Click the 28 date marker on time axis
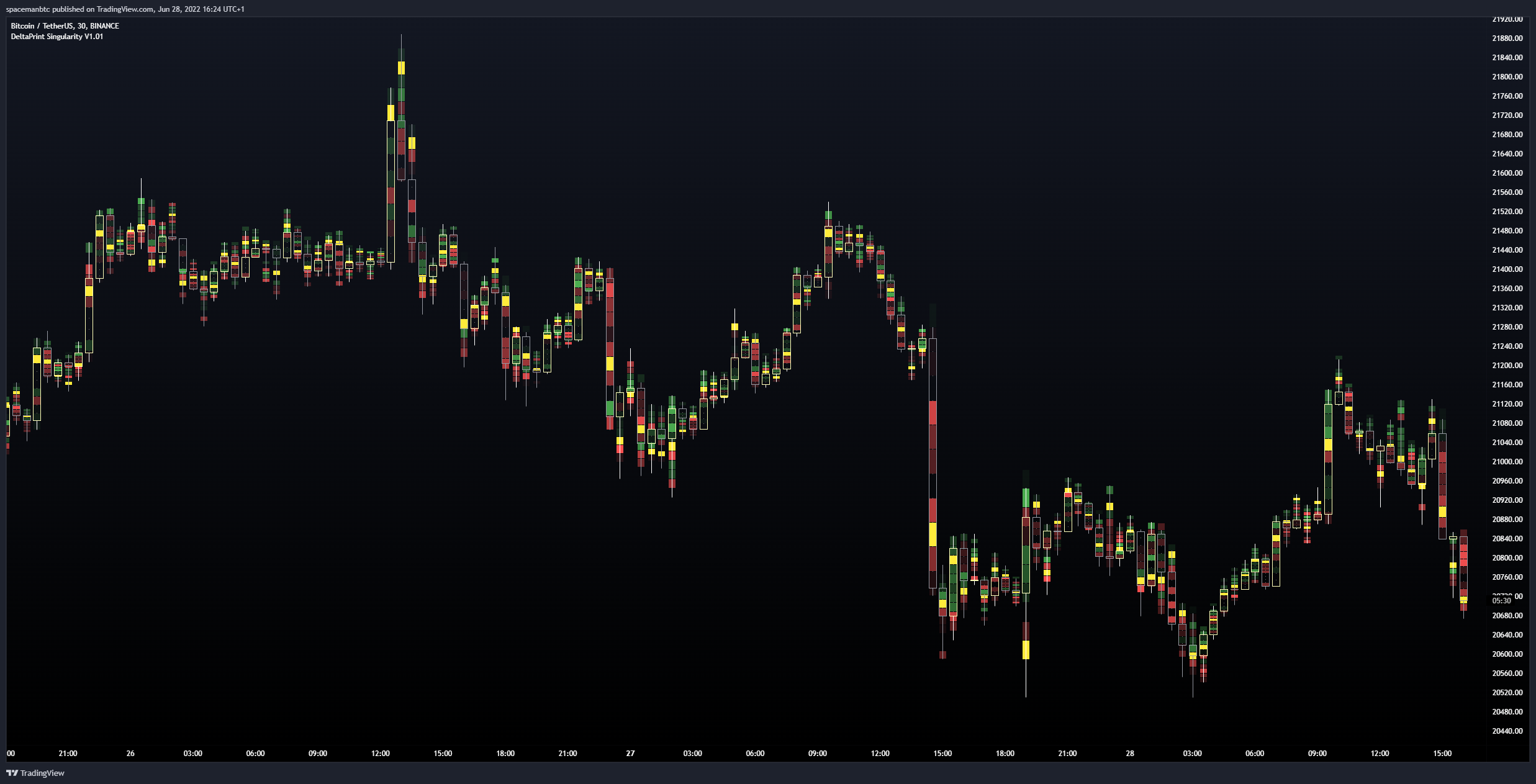1536x784 pixels. [1130, 754]
